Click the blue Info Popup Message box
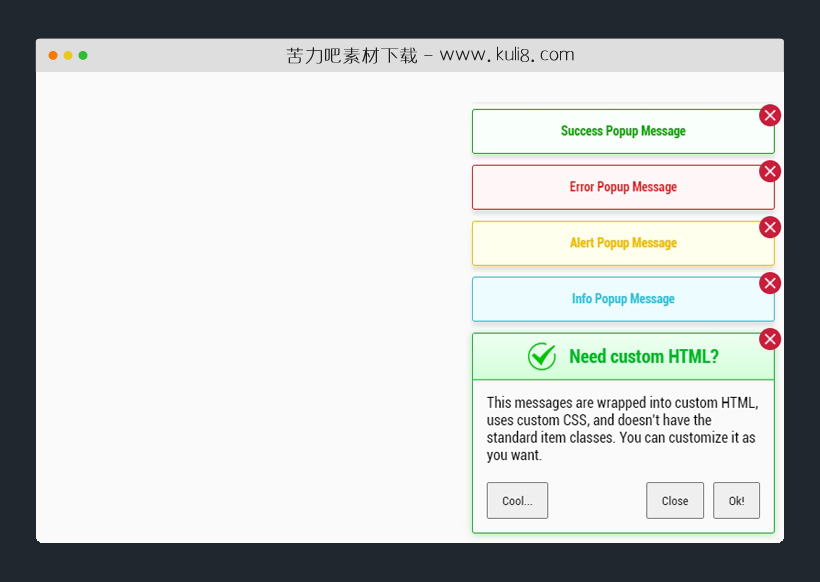 click(x=623, y=300)
